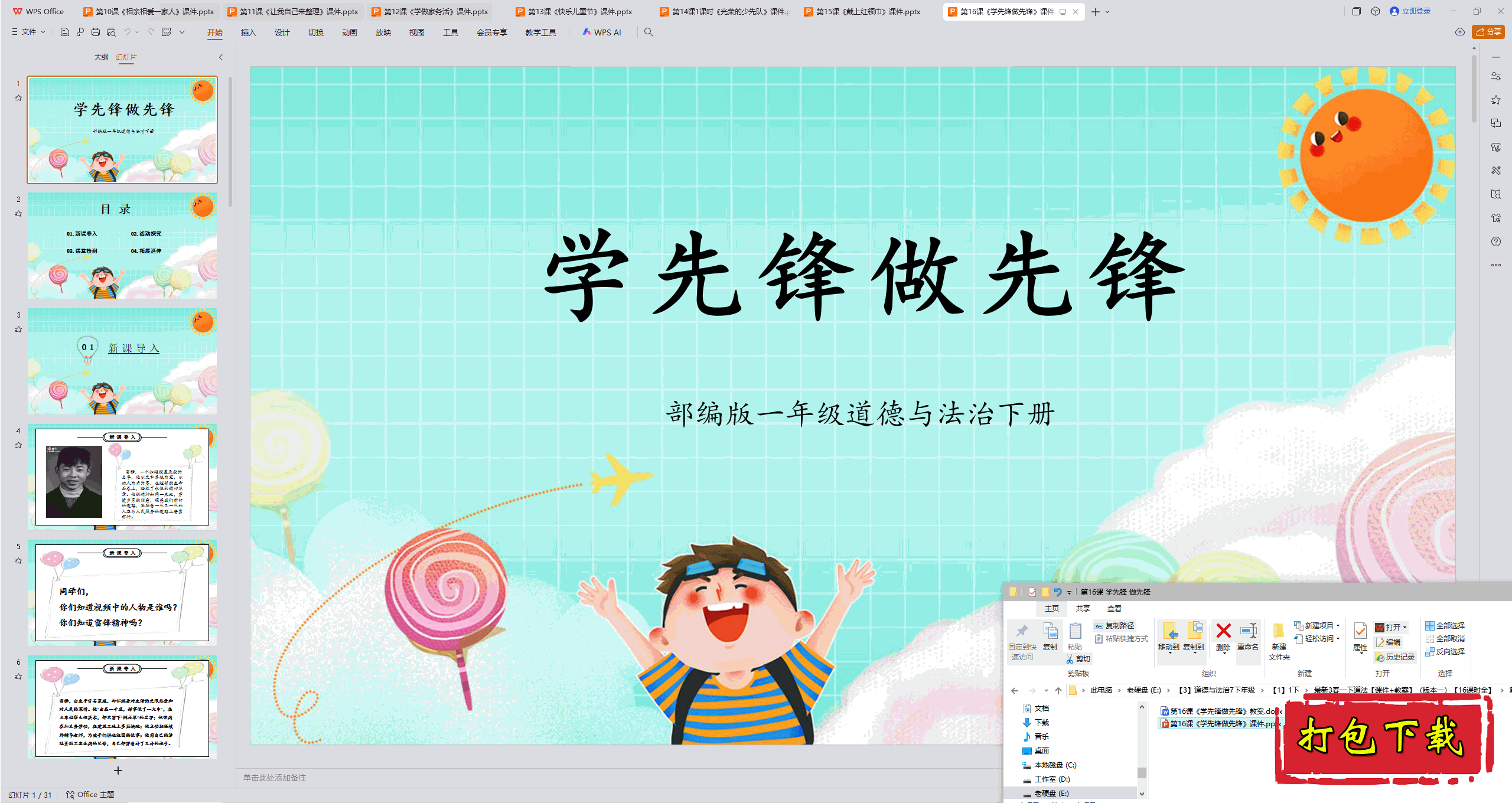Click the main editor vertical scrollbar thumb
This screenshot has width=1512, height=803.
1474,89
